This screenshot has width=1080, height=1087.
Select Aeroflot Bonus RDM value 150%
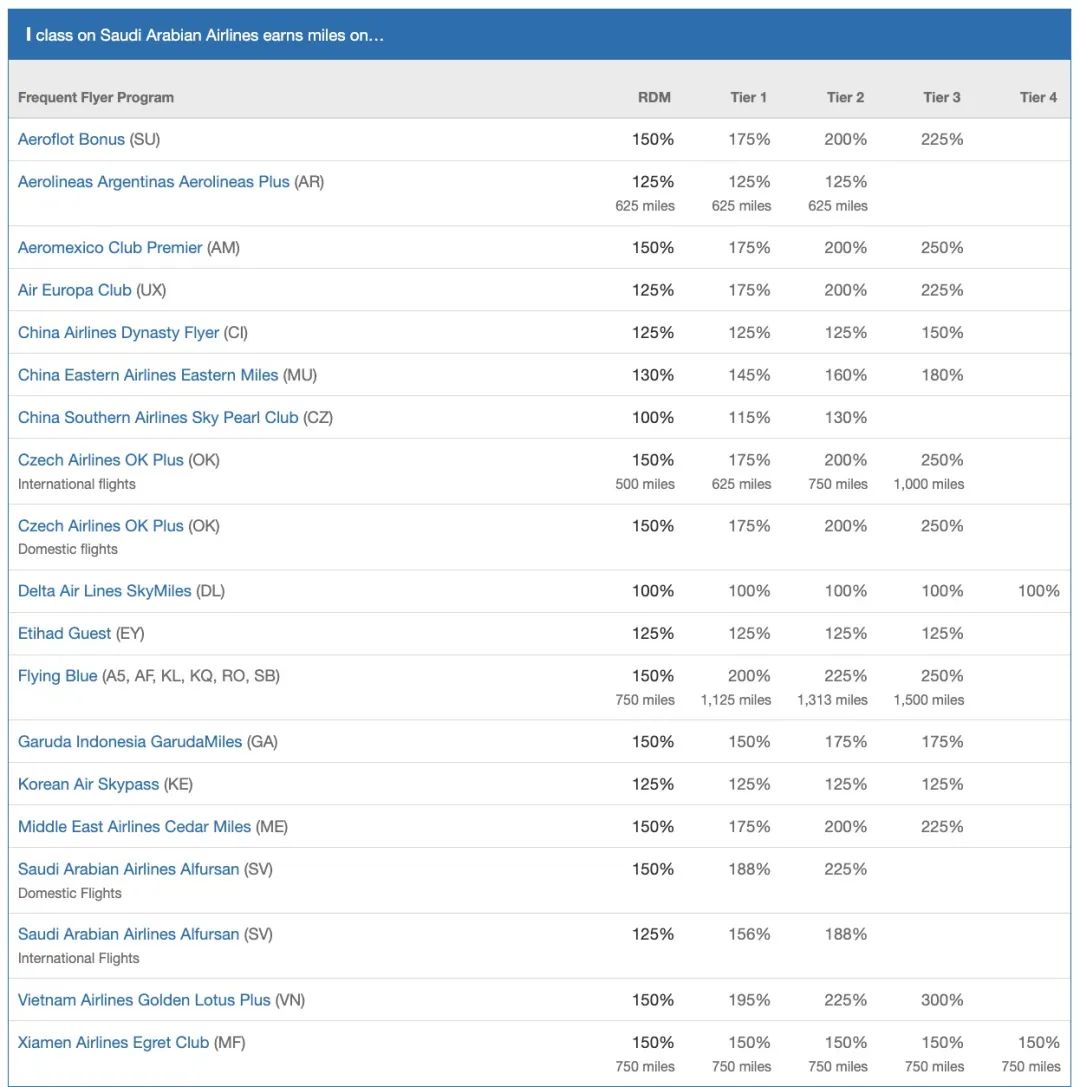point(653,139)
